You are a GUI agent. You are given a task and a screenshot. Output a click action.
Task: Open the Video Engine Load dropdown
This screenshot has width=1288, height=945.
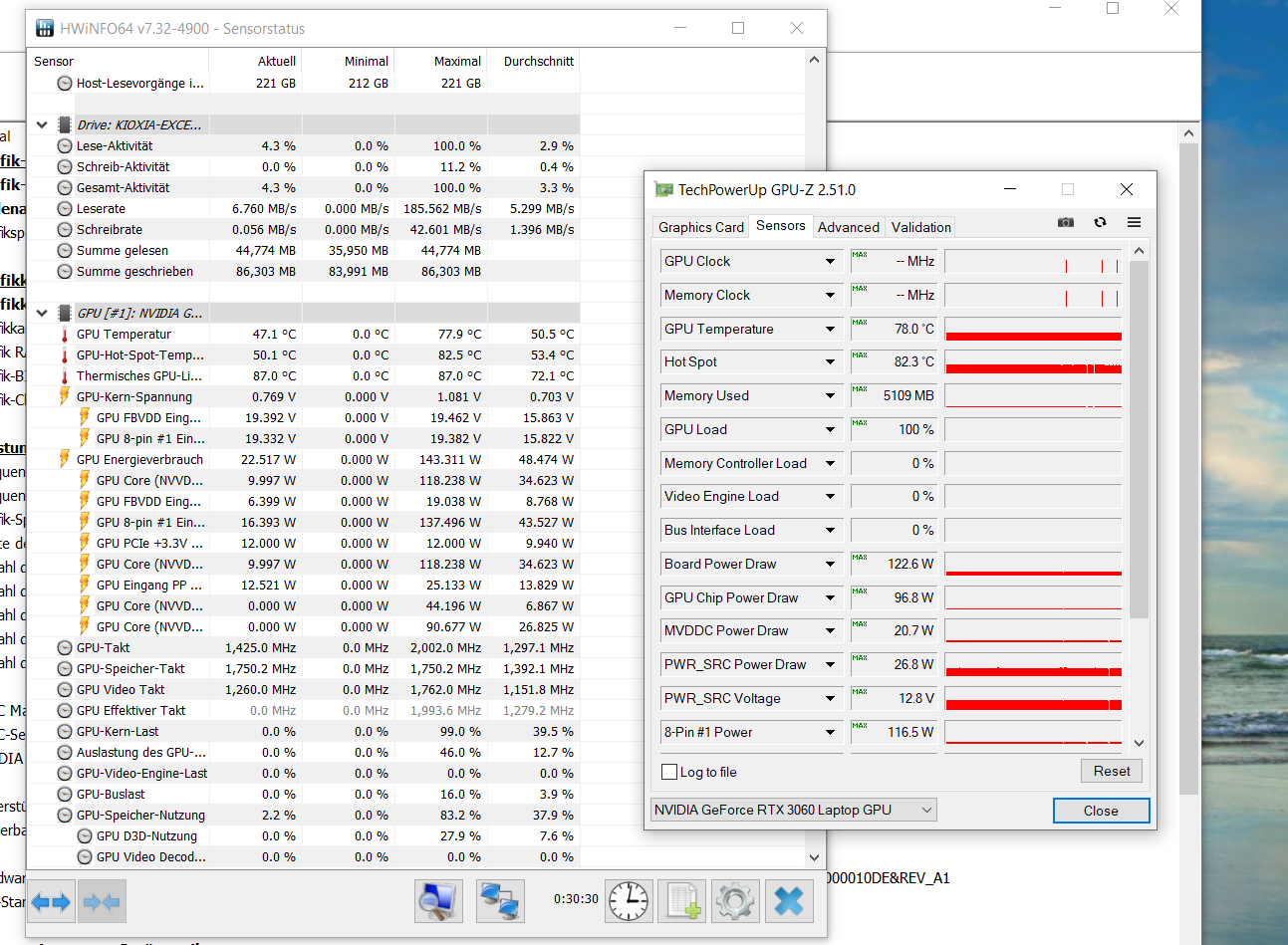click(830, 497)
